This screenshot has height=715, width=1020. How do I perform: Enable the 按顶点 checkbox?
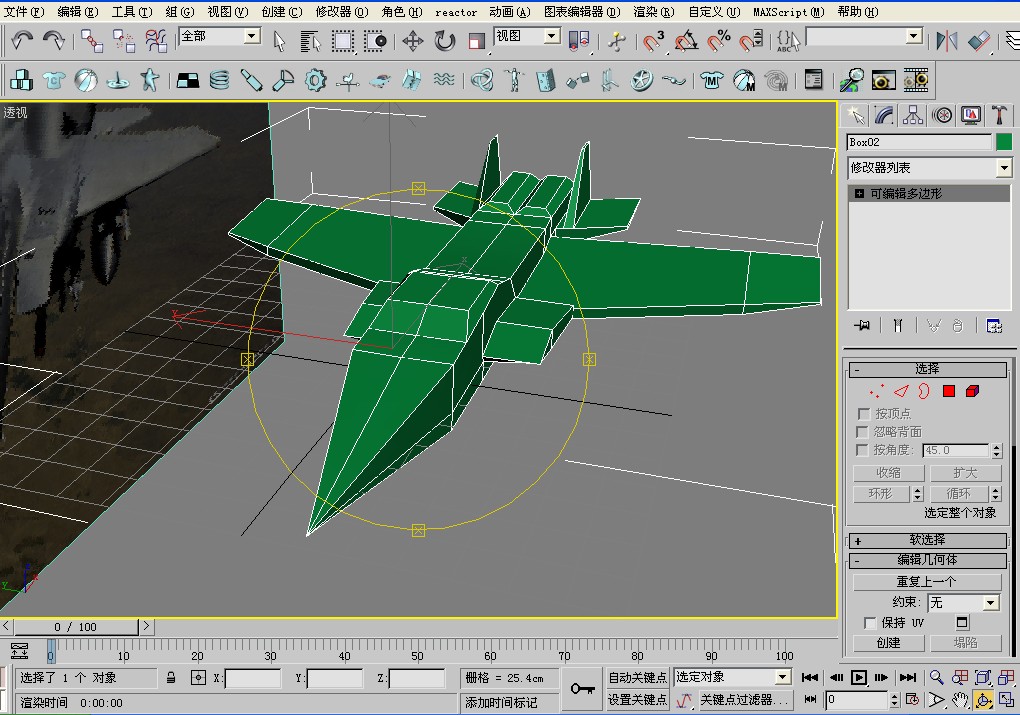click(x=864, y=414)
